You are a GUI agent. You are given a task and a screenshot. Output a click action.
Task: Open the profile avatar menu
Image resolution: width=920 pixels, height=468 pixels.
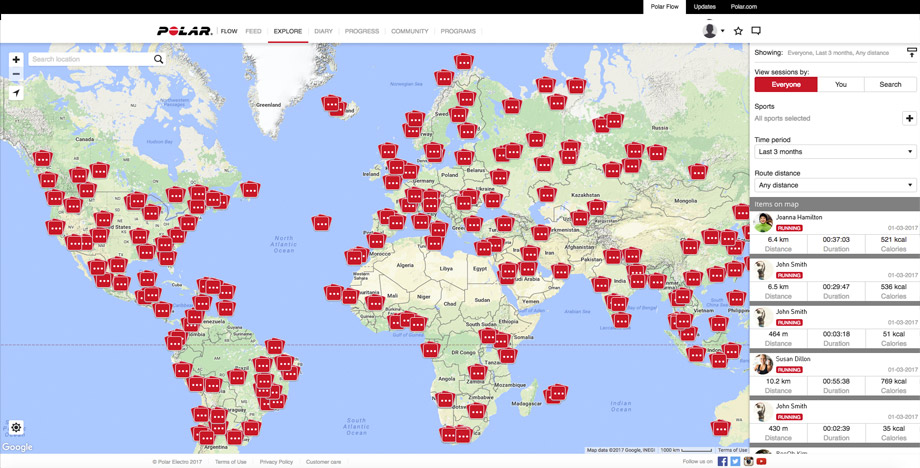[712, 31]
